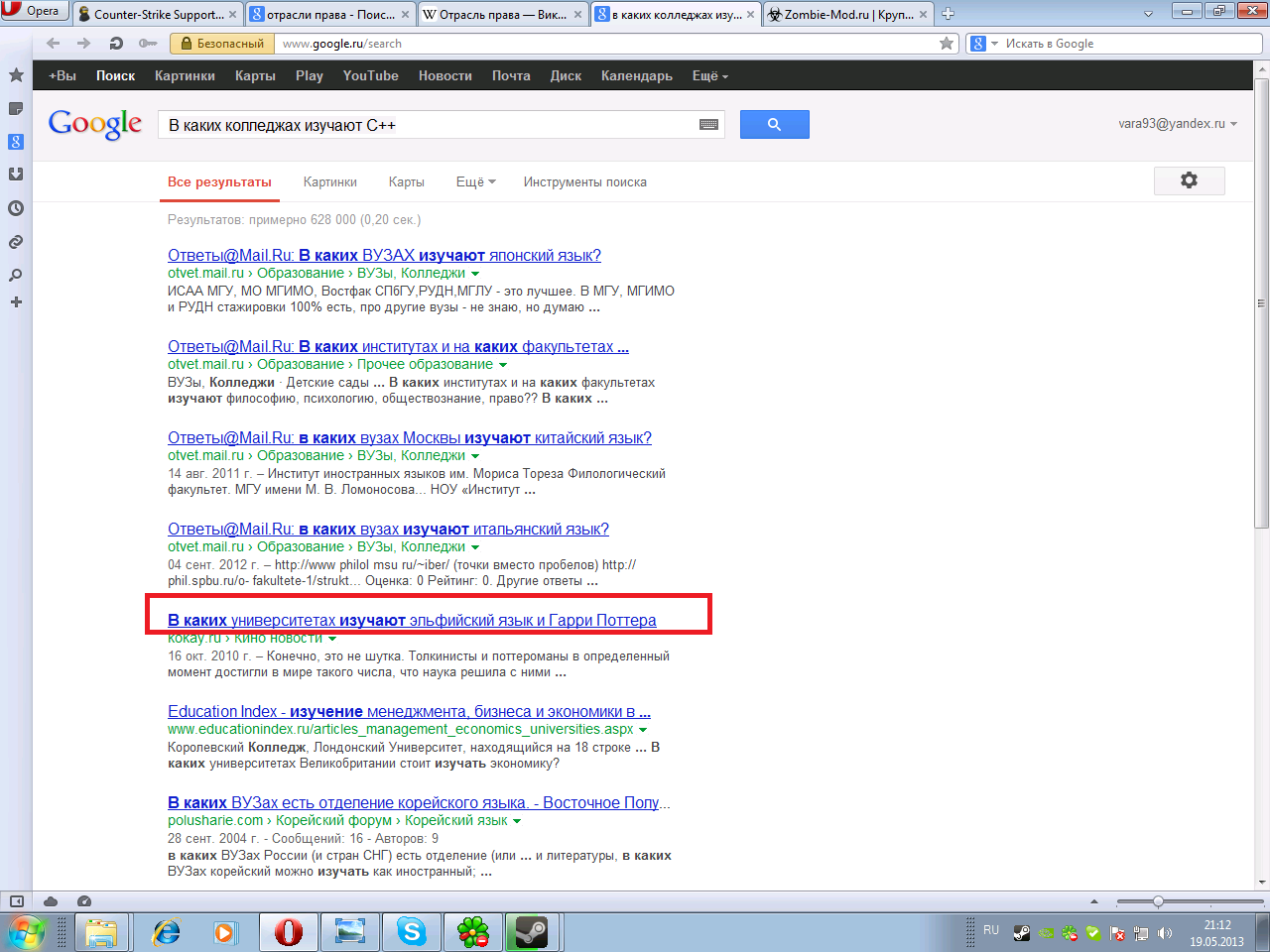Reload the current page

(116, 44)
